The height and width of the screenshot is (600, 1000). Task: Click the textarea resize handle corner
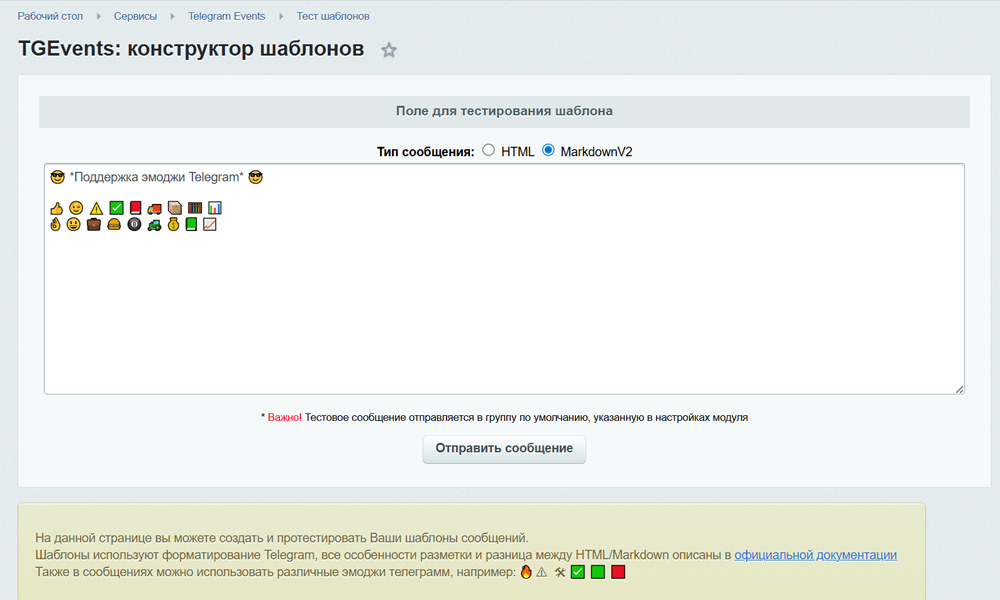(959, 389)
